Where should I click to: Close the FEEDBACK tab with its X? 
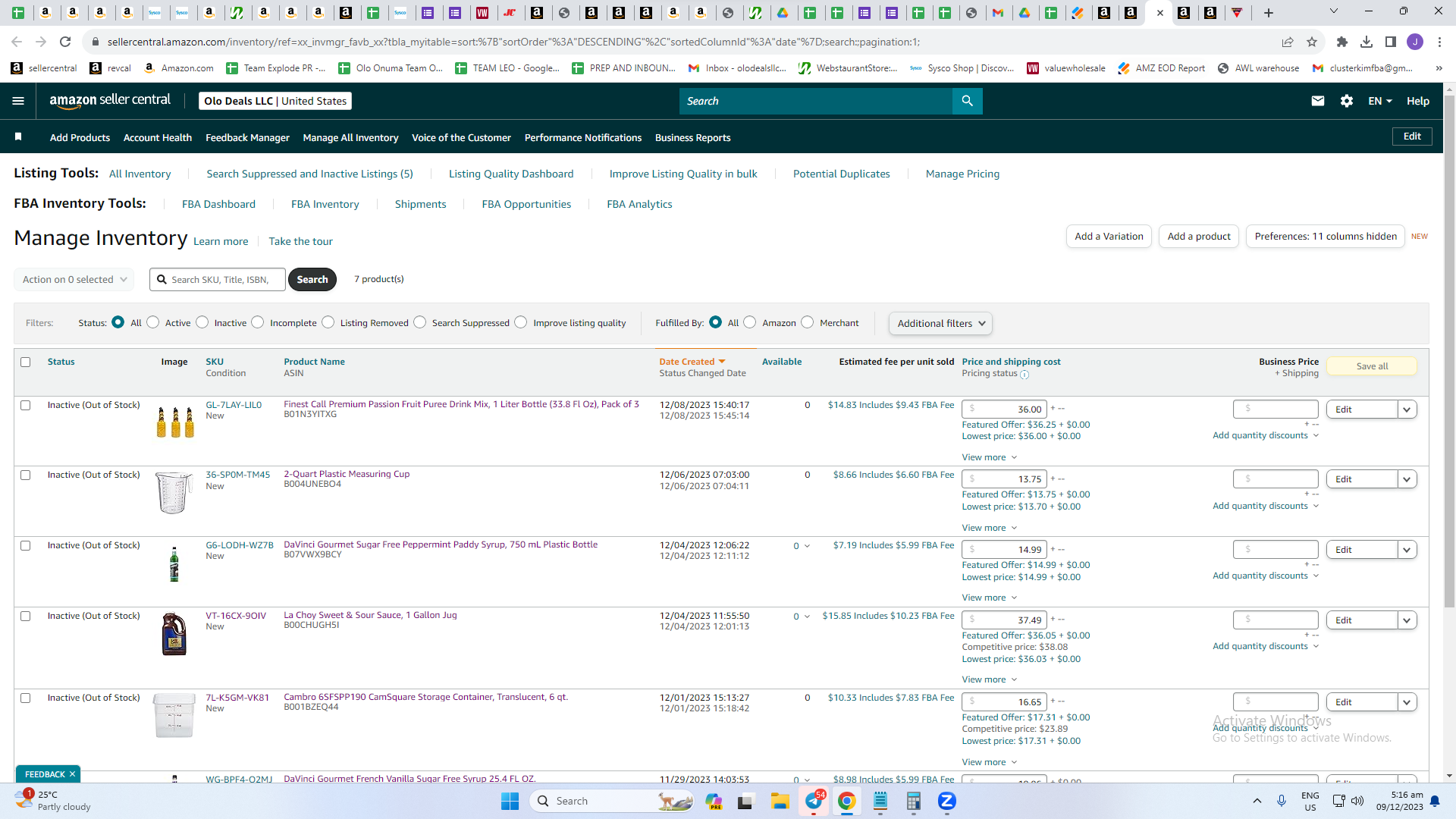pyautogui.click(x=72, y=774)
